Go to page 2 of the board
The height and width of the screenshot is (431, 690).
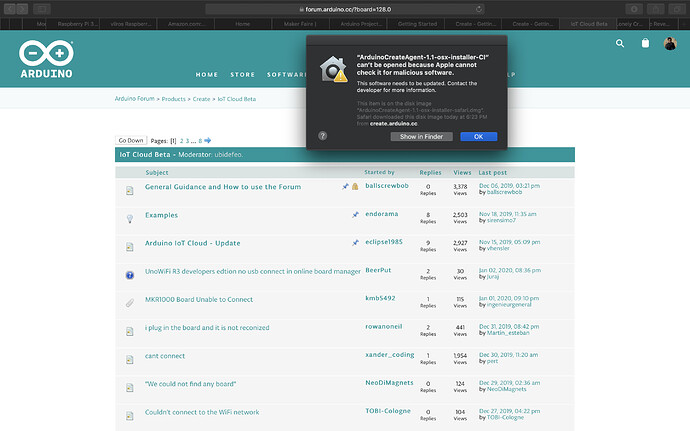(x=181, y=141)
